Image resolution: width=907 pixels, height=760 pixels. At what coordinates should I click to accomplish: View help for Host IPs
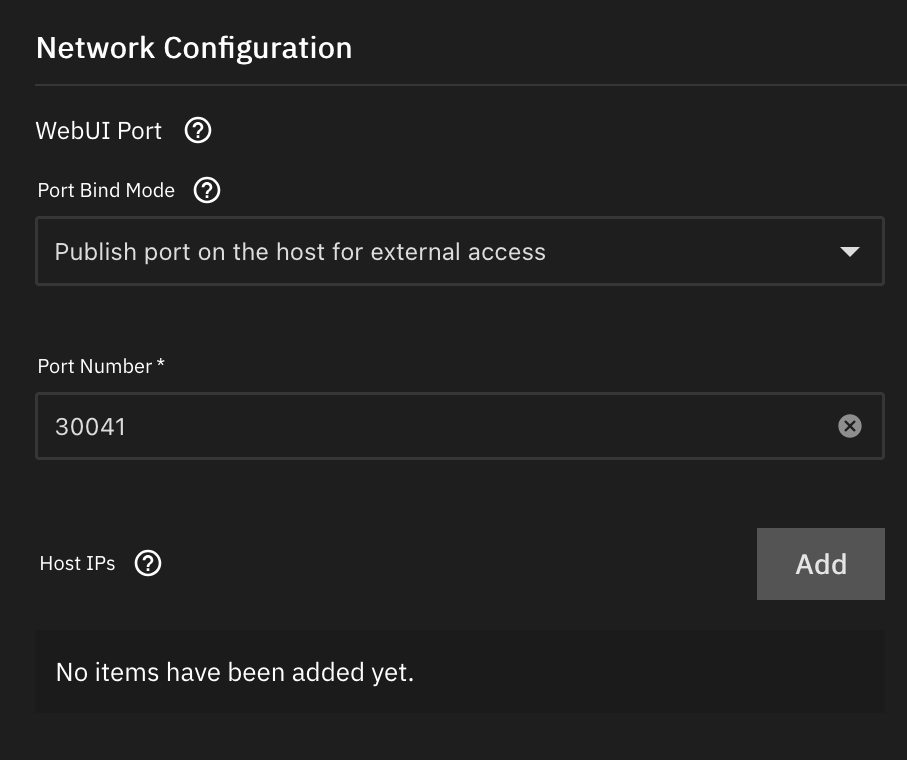point(147,563)
